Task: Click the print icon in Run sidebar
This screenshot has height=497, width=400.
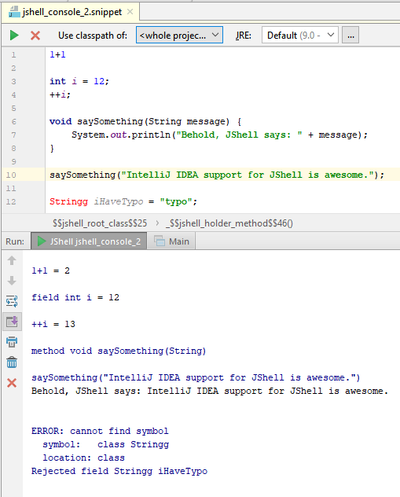Action: 12,342
